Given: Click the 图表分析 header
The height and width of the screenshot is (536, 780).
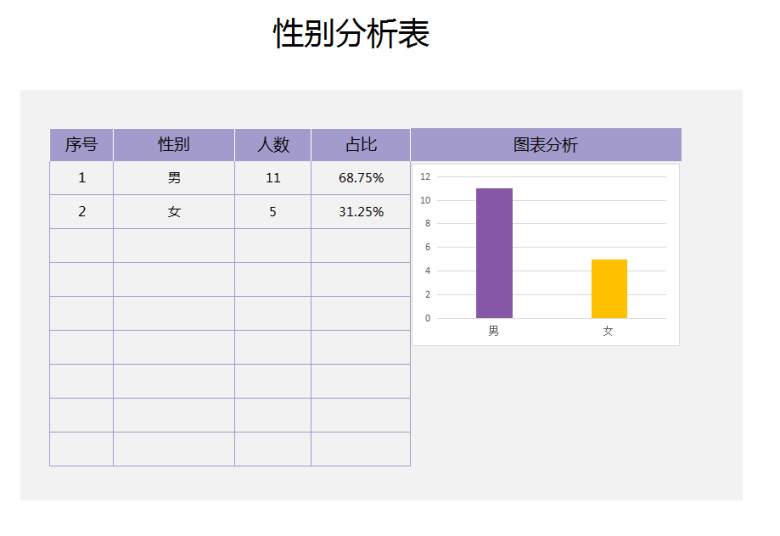Looking at the screenshot, I should pos(546,145).
